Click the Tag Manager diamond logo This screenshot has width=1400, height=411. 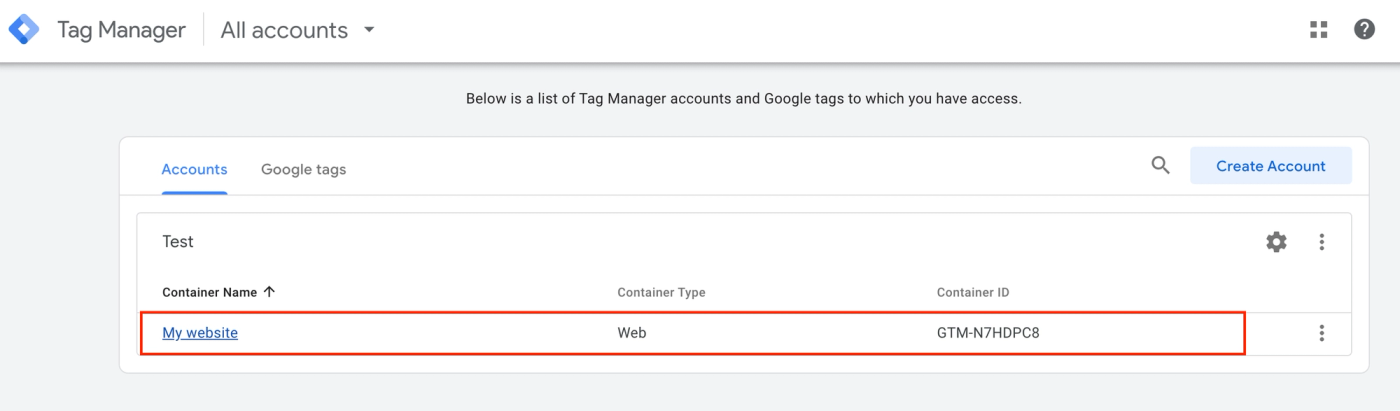click(24, 30)
